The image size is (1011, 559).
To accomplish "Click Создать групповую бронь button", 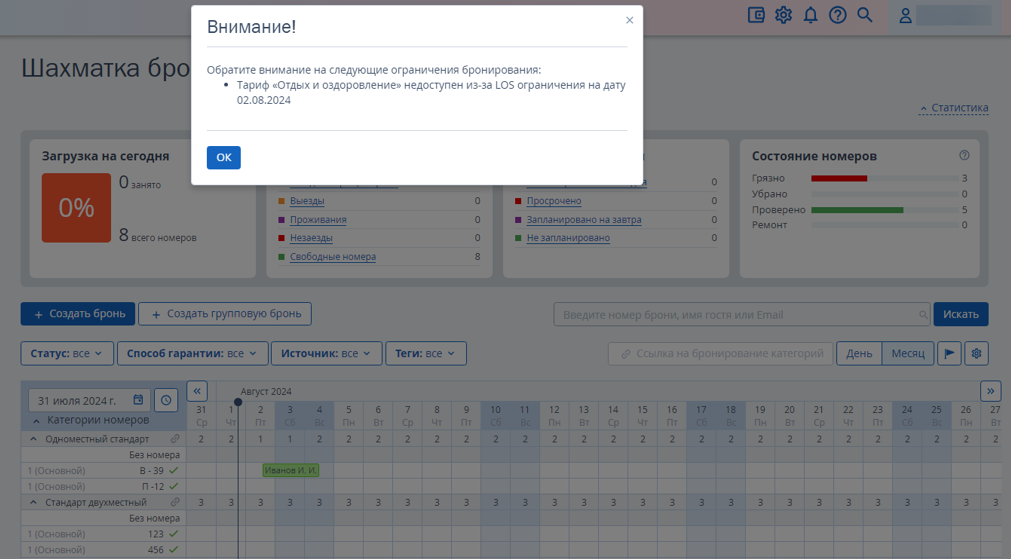I will [x=225, y=314].
